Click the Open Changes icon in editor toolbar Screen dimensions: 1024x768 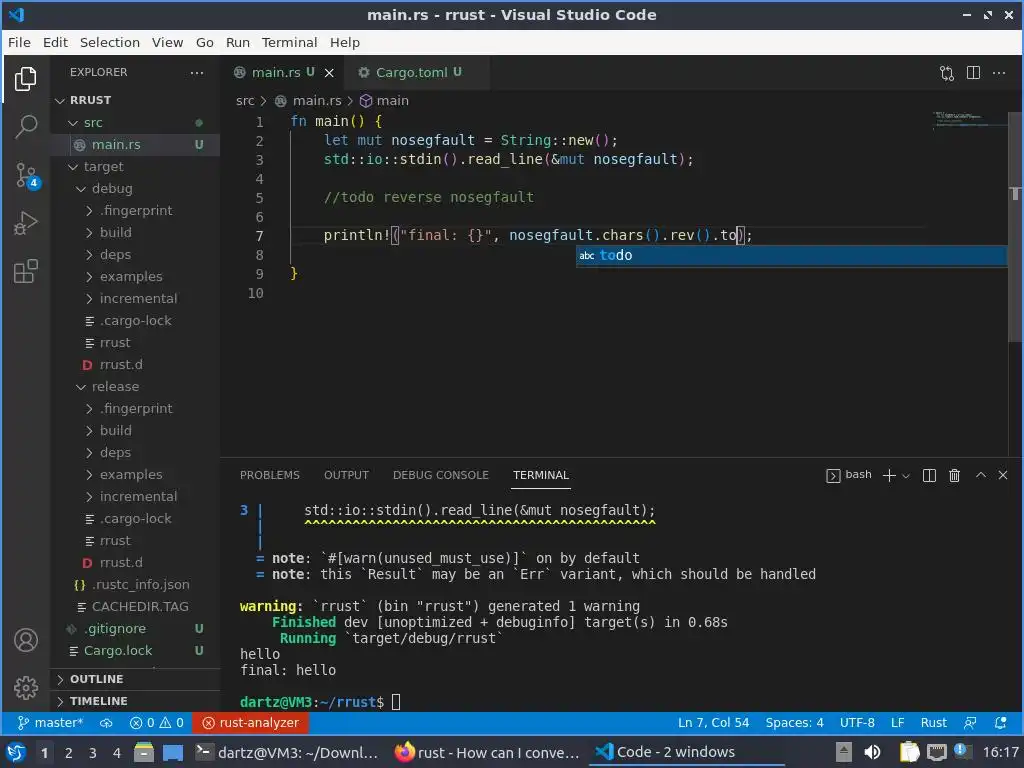click(947, 72)
